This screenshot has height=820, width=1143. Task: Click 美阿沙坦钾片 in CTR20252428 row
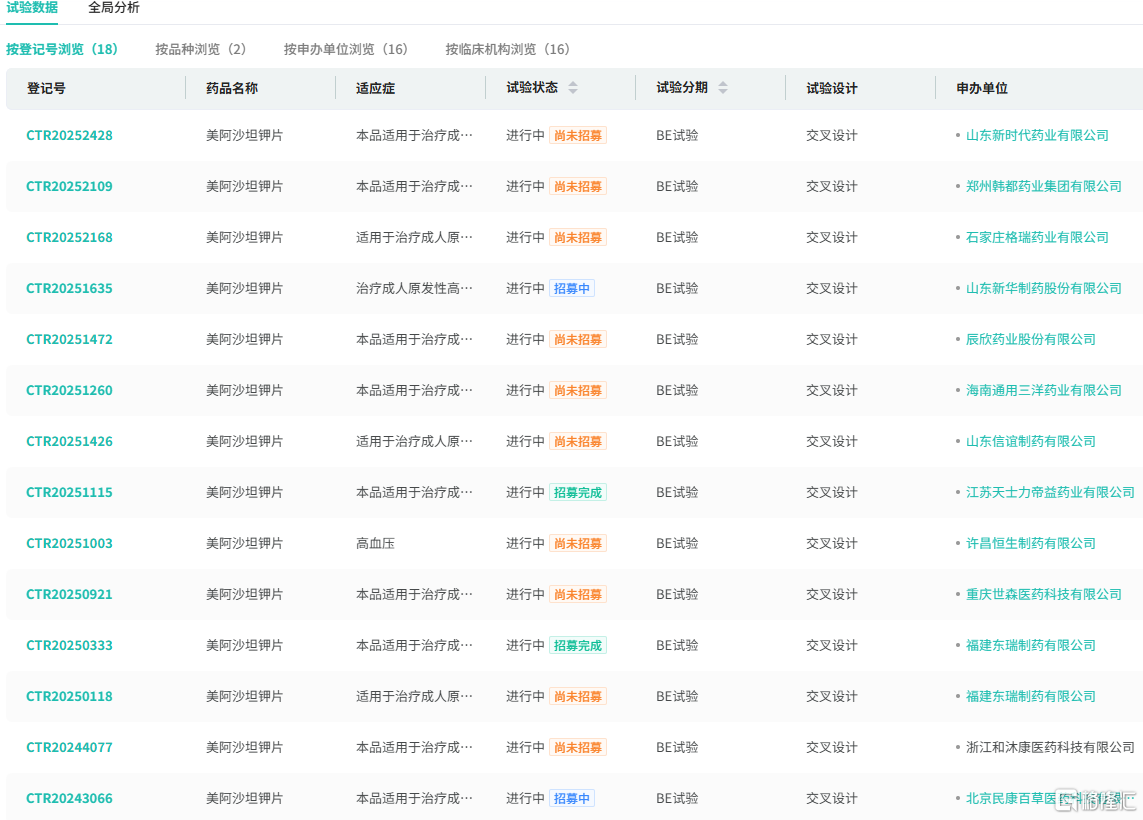point(244,136)
